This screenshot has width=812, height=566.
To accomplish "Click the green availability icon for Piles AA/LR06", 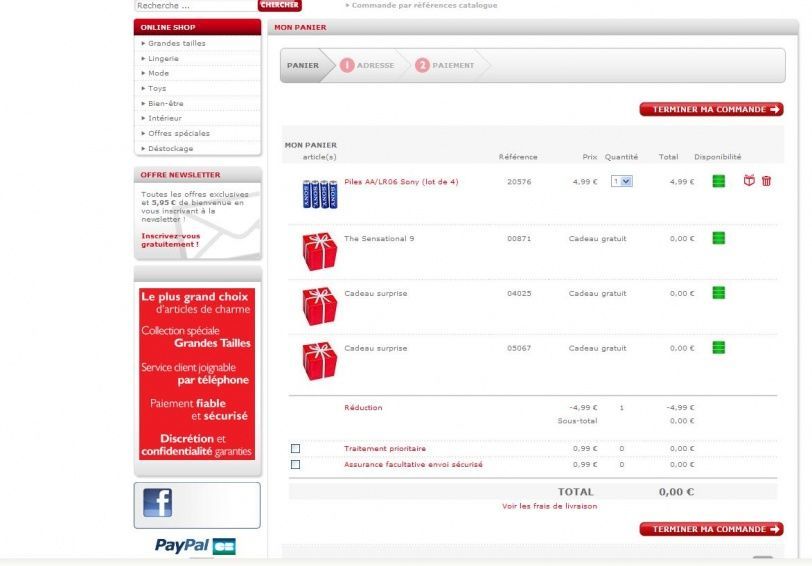I will [718, 181].
